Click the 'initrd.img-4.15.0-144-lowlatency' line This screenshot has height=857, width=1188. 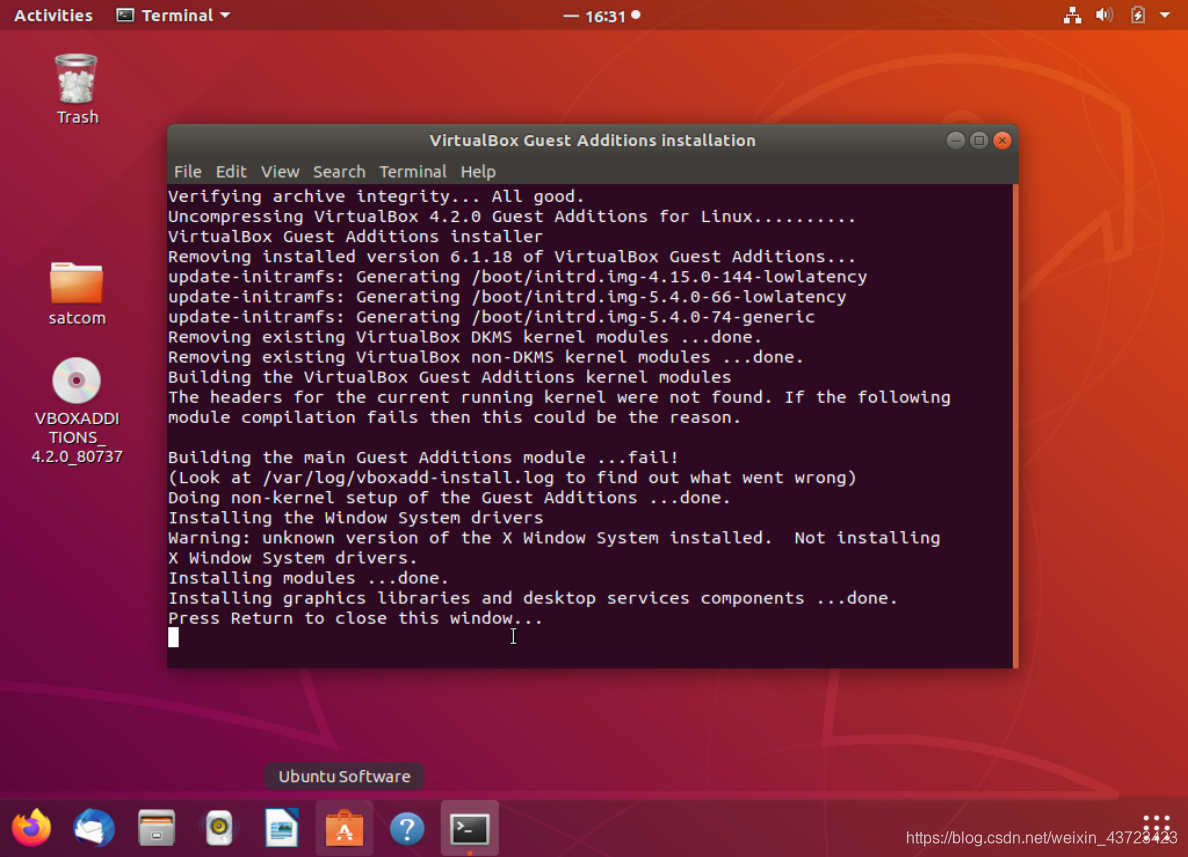click(x=517, y=277)
